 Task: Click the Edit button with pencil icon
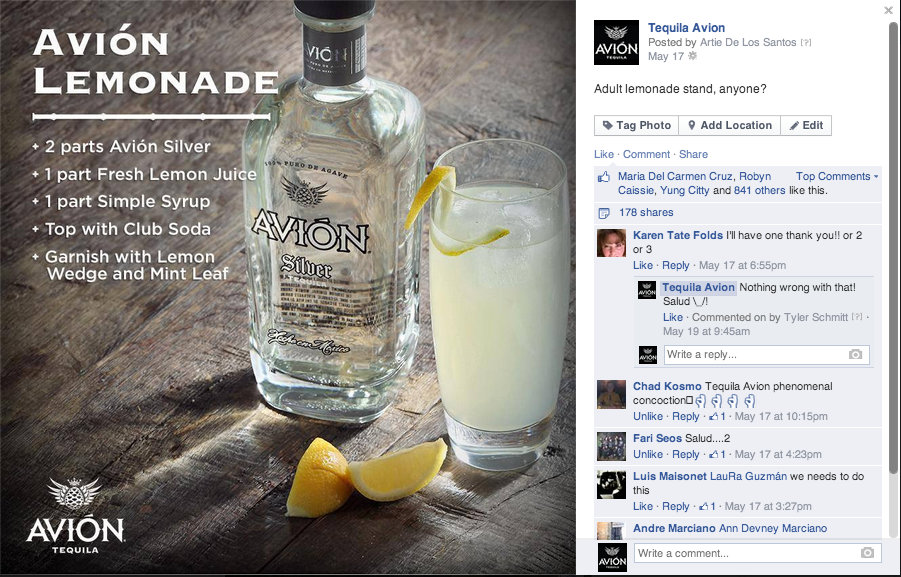tap(806, 125)
